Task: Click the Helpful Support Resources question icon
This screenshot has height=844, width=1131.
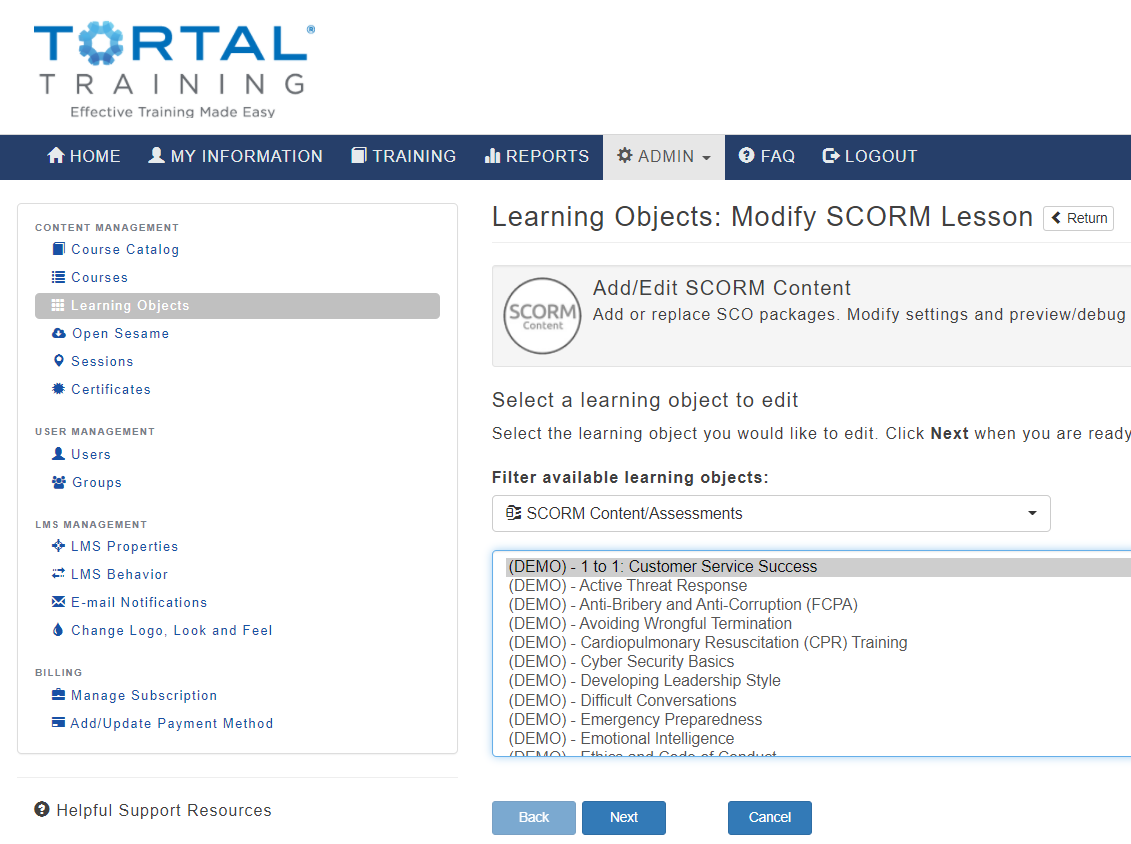Action: point(42,809)
